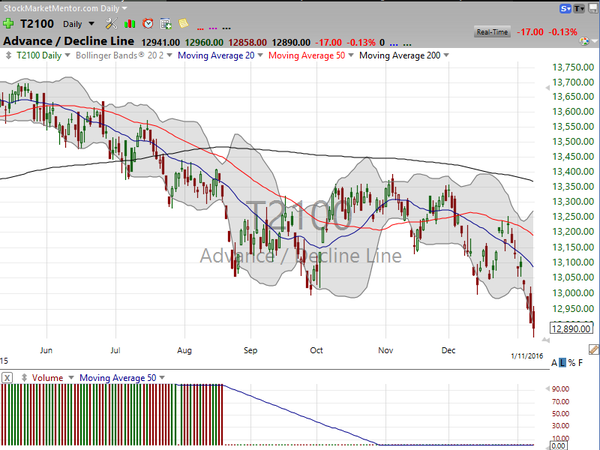
Task: Click the bottom price scale arrow marker
Action: tap(546, 340)
